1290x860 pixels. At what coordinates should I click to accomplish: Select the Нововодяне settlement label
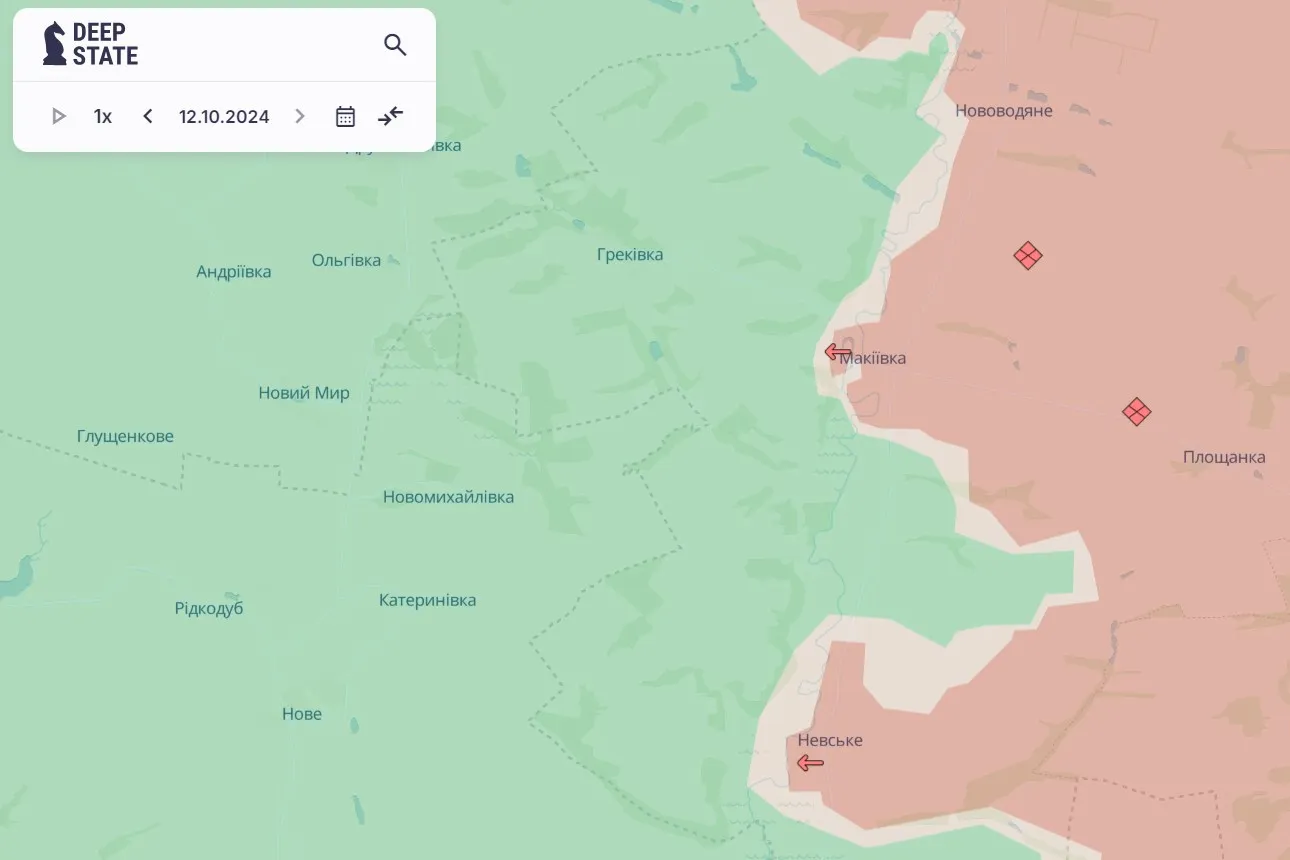point(1003,111)
